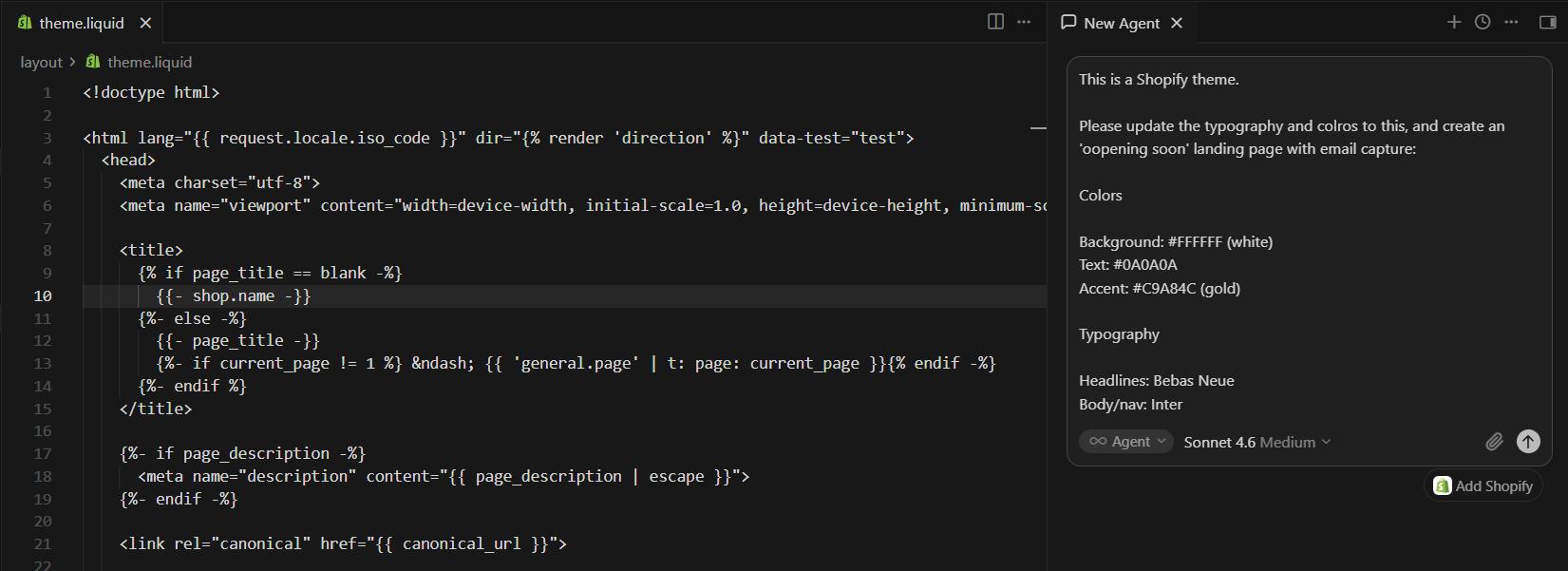Start a new chat with plus icon
Viewport: 1568px width, 571px height.
(x=1454, y=22)
